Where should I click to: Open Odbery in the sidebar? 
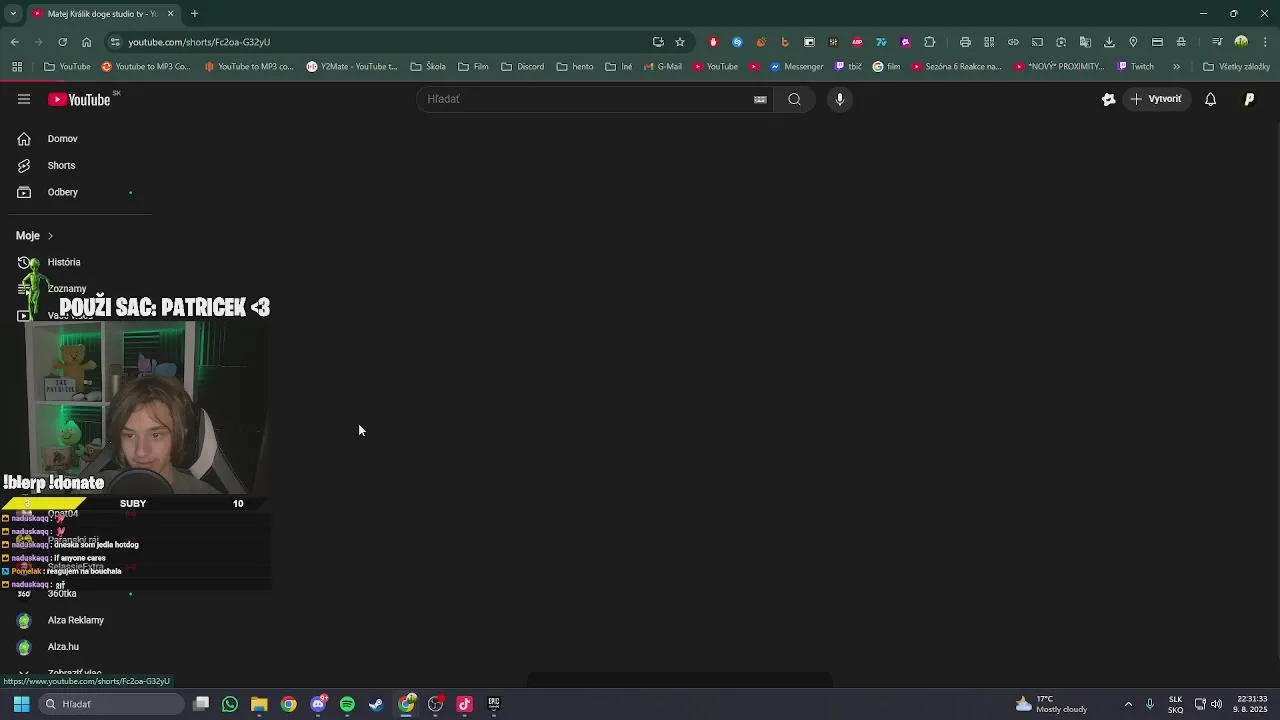coord(62,192)
